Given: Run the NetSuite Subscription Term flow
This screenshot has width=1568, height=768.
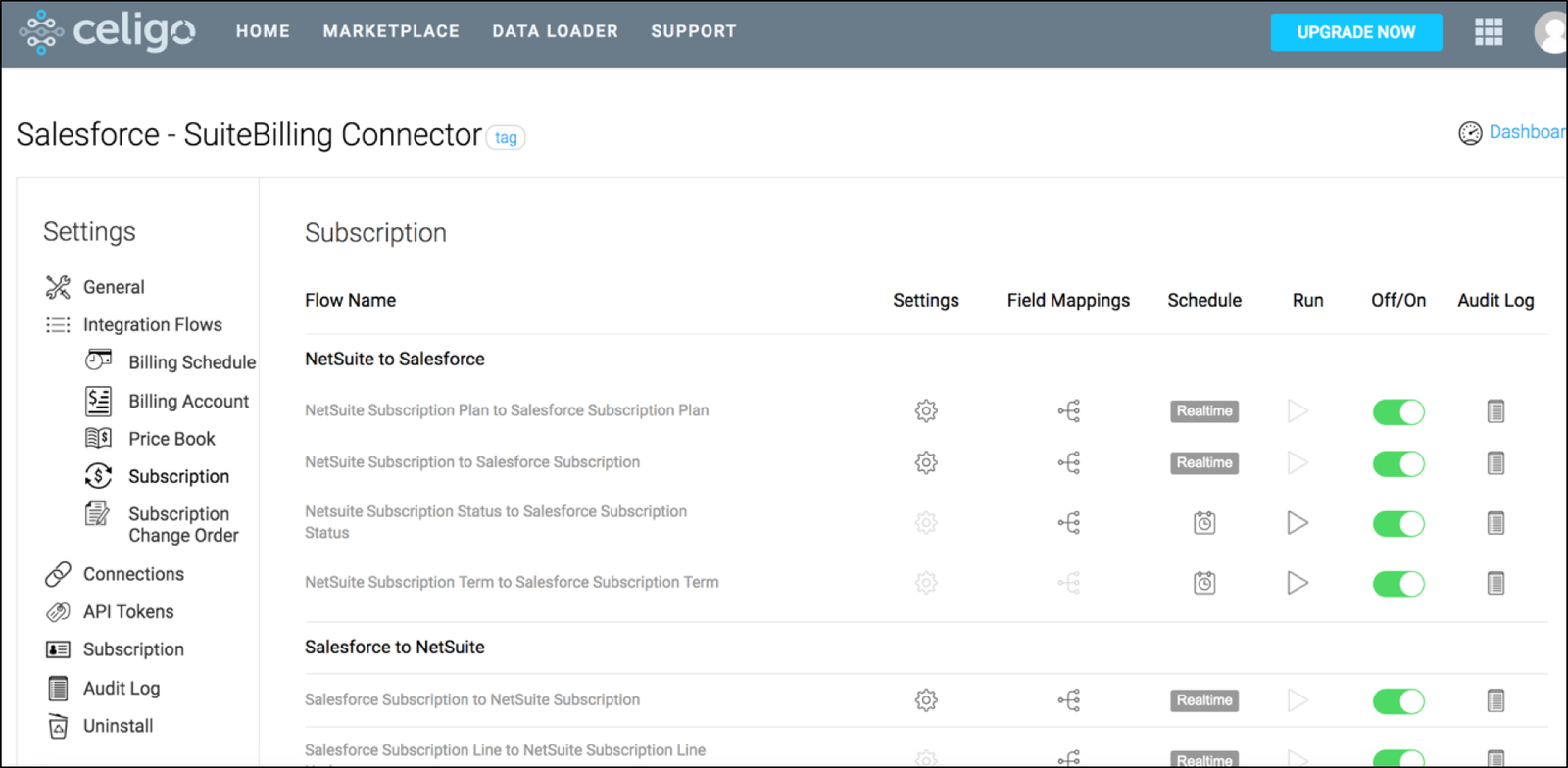Looking at the screenshot, I should (x=1298, y=583).
